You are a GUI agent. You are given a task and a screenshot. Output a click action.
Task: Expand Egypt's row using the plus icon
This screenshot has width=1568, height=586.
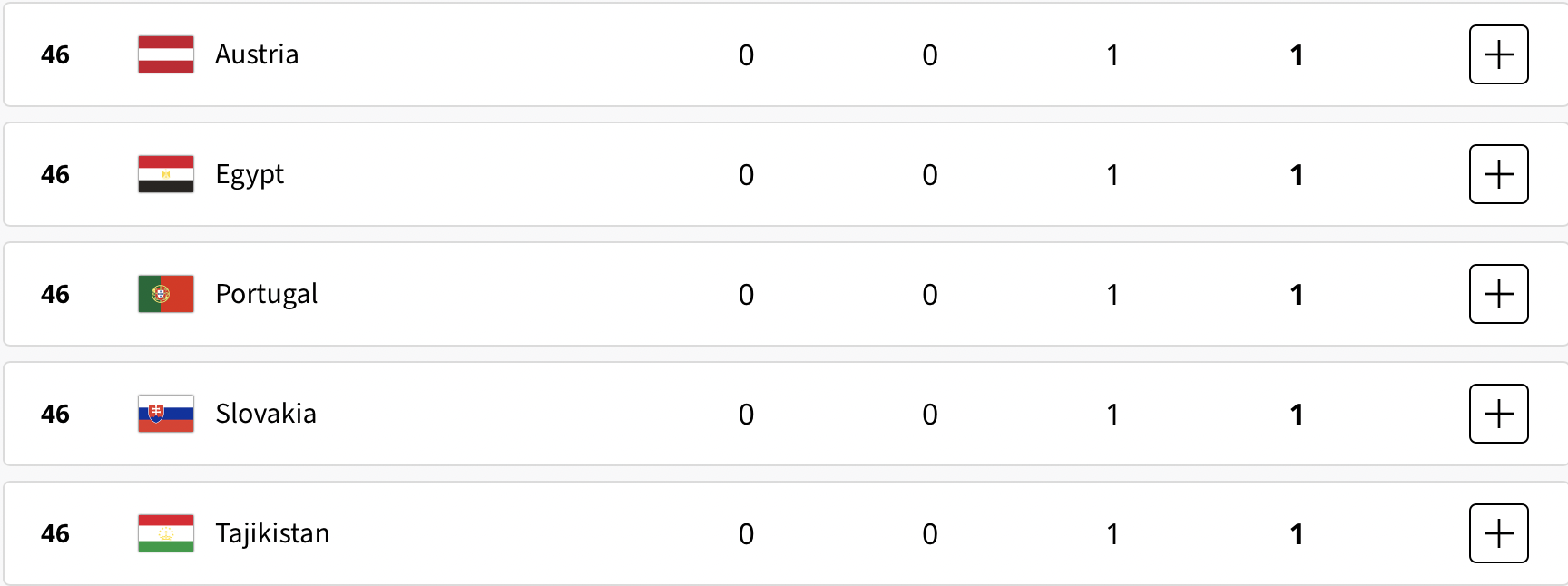[x=1498, y=174]
